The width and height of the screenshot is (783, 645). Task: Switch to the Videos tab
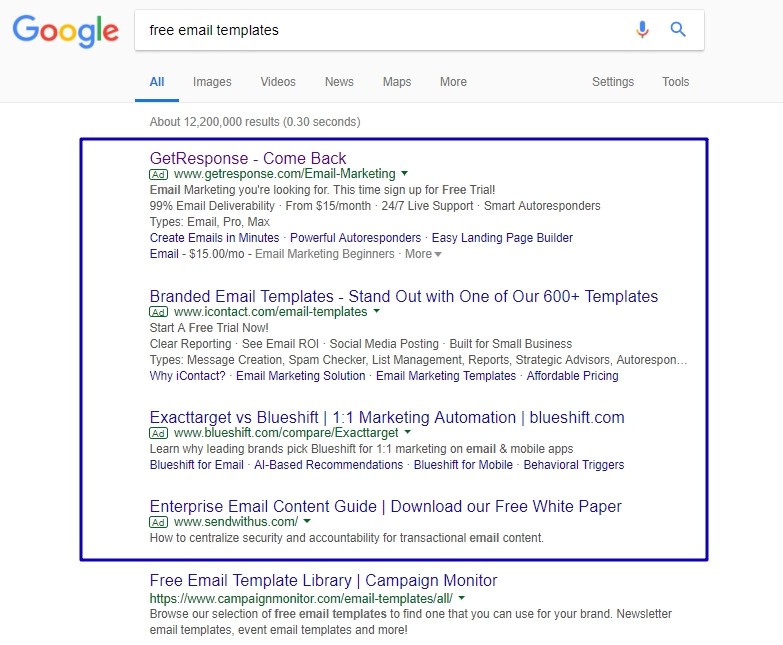(278, 82)
